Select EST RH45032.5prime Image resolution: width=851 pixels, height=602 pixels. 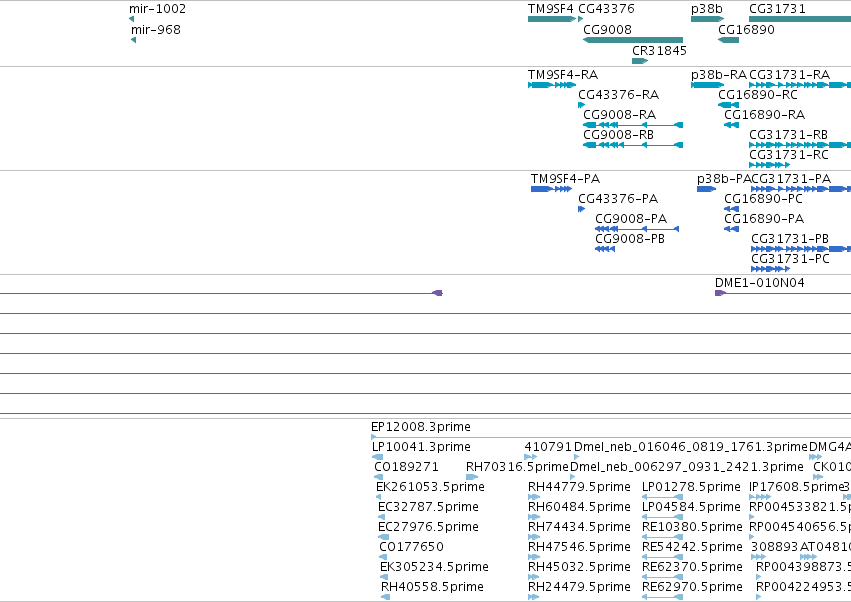(534, 577)
